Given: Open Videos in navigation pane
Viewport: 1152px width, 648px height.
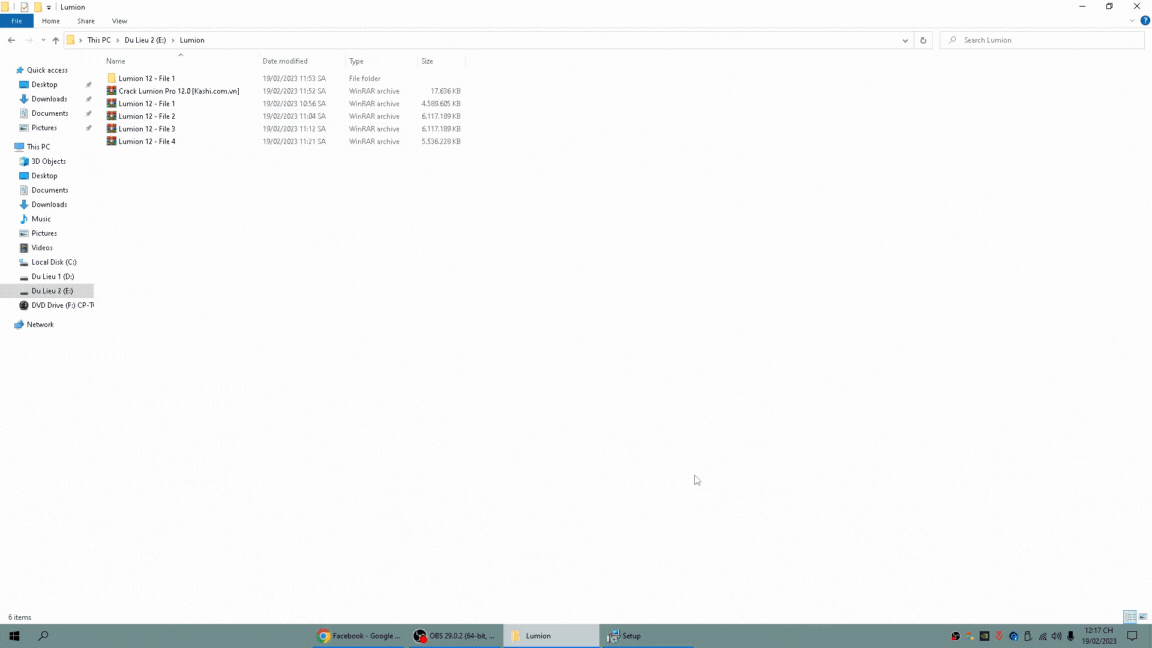Looking at the screenshot, I should [42, 248].
